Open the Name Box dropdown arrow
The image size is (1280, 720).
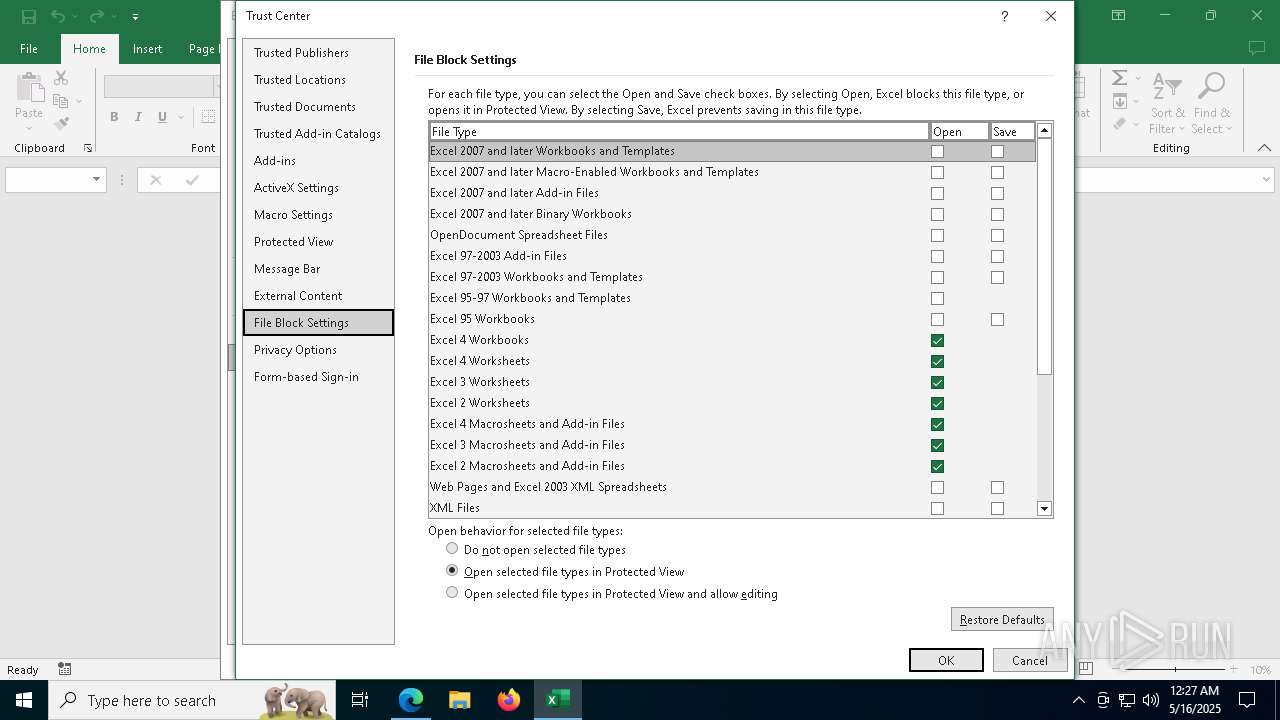pyautogui.click(x=96, y=180)
